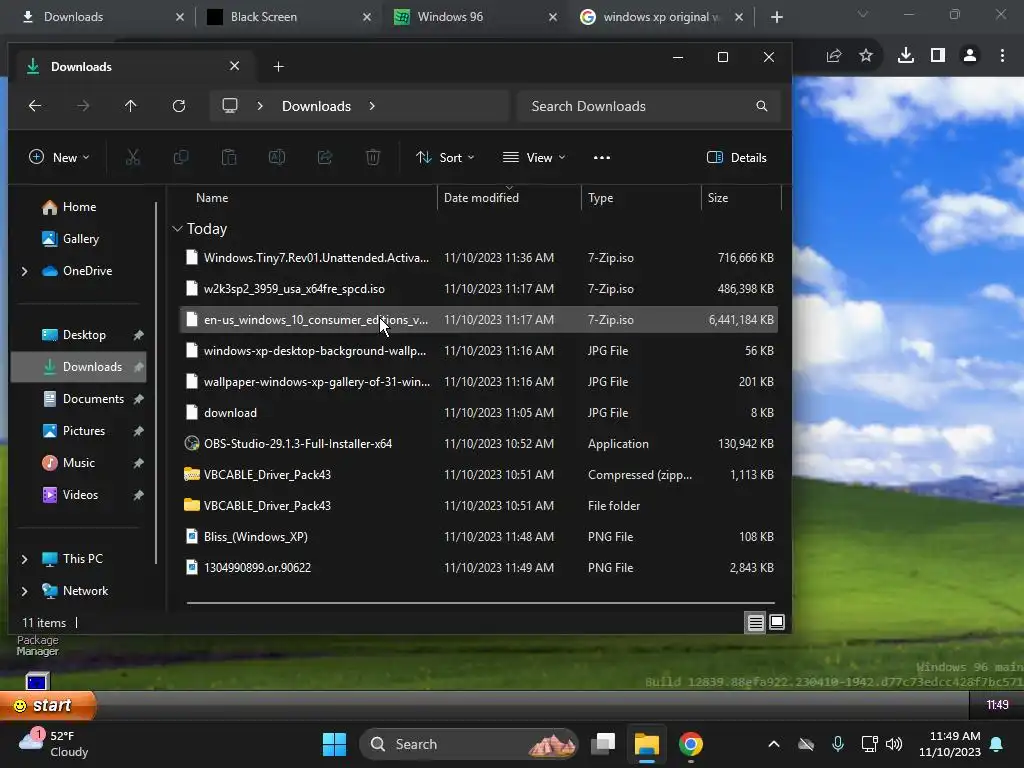Expand This PC tree node
Viewport: 1024px width, 768px height.
pos(24,559)
